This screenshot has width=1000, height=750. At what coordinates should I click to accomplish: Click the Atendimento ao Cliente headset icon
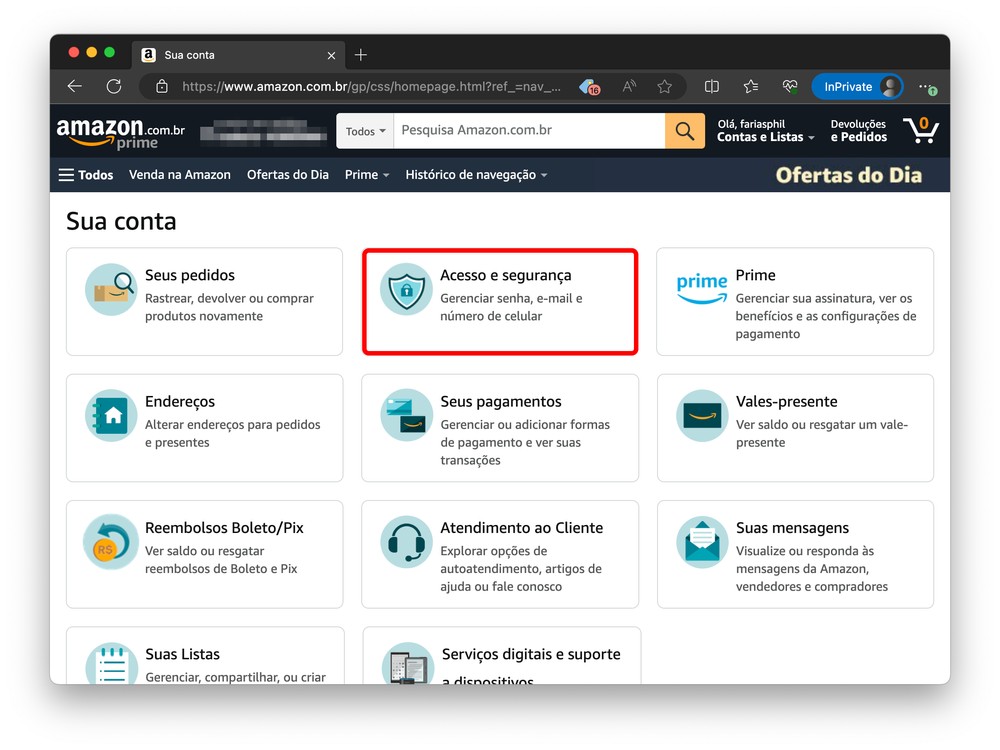point(406,543)
